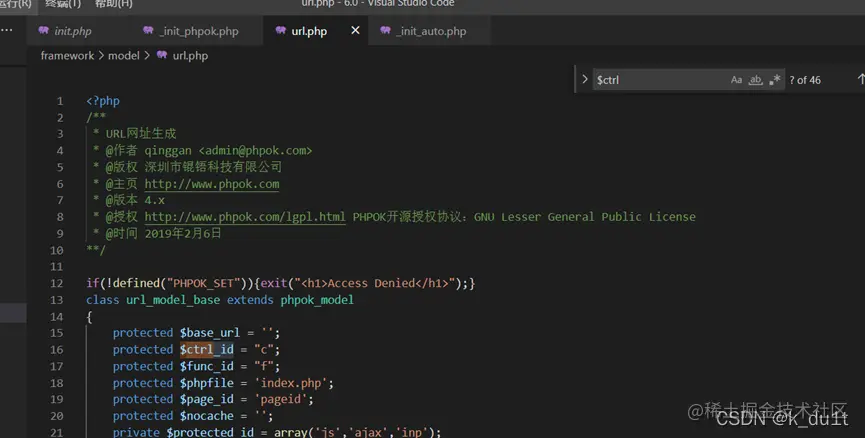The height and width of the screenshot is (438, 865).
Task: Click url.php in the breadcrumb path
Action: [190, 56]
